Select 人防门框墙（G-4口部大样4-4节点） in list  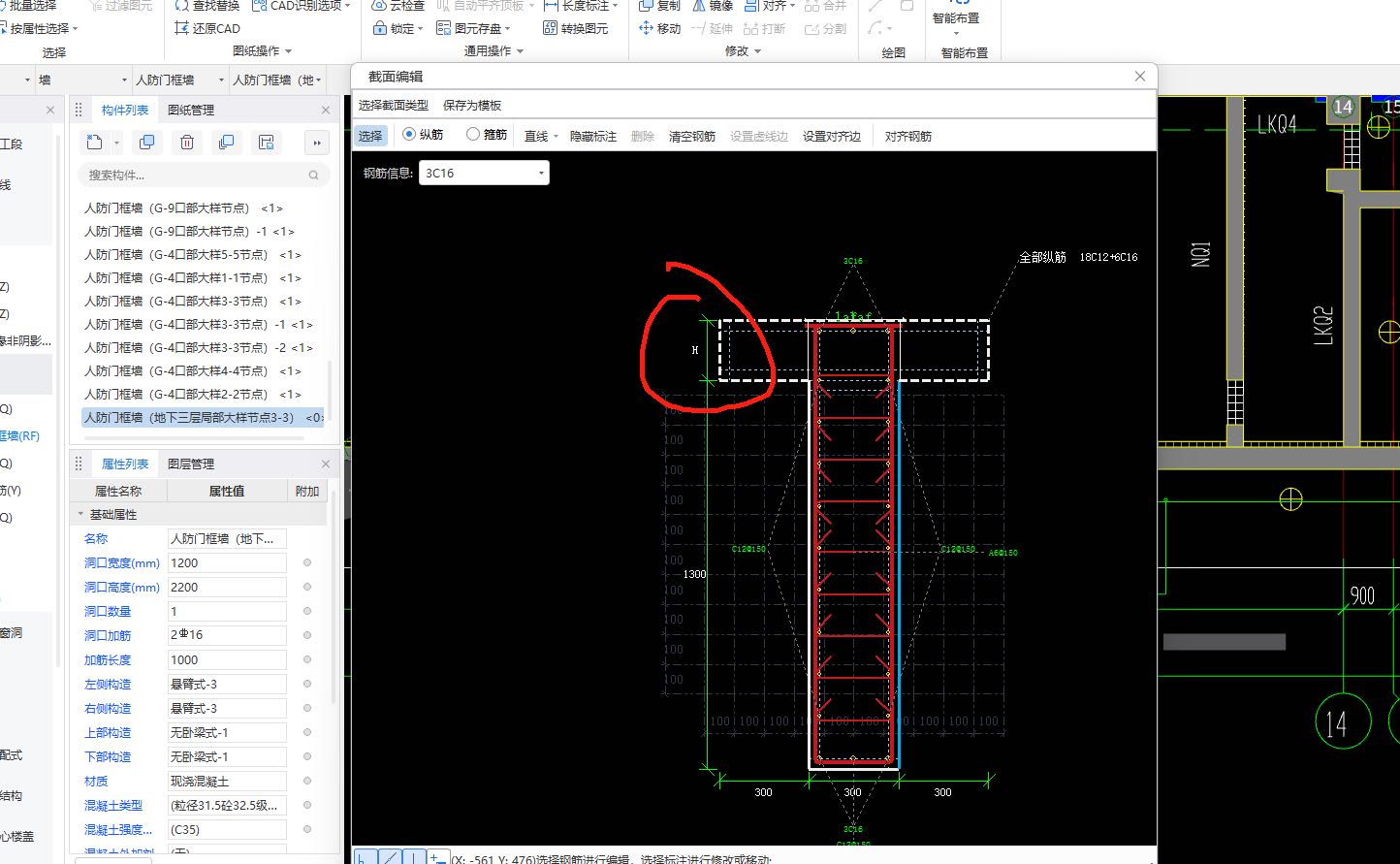(x=193, y=371)
